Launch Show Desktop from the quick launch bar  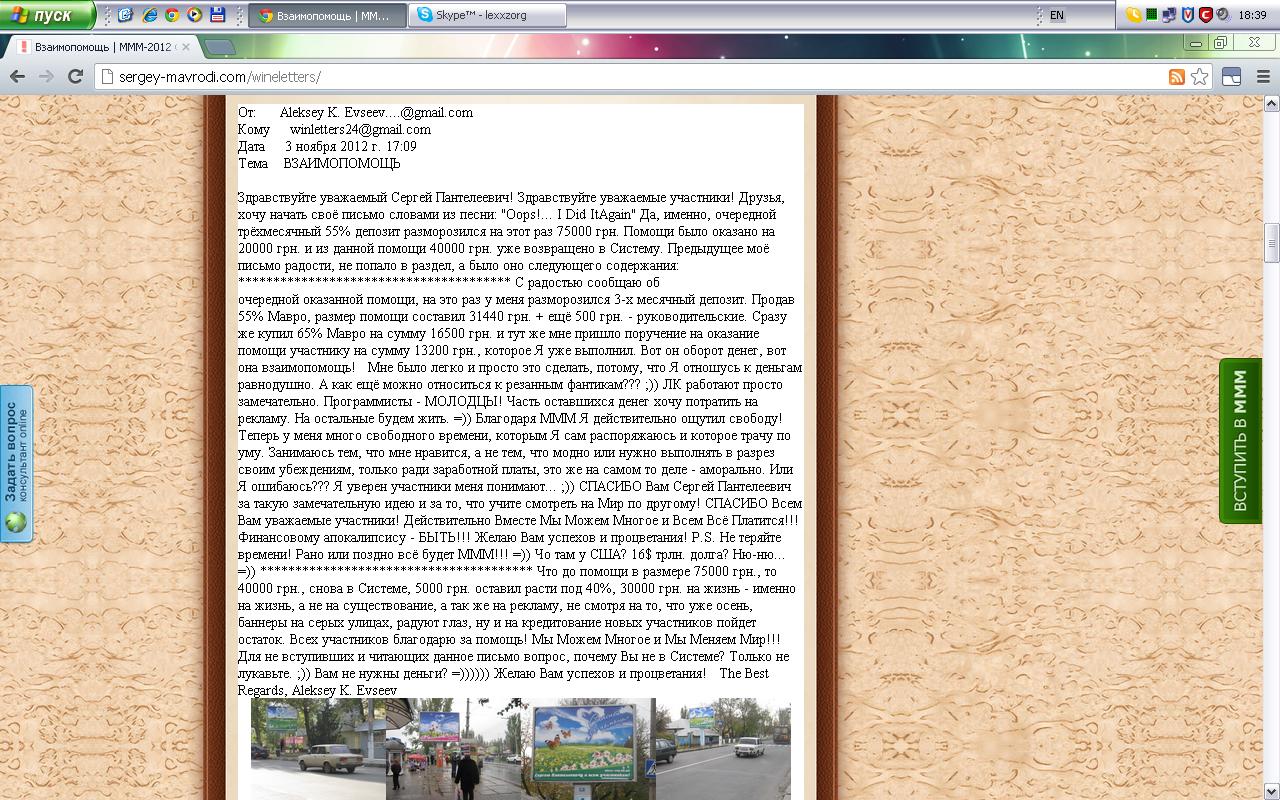(x=126, y=15)
